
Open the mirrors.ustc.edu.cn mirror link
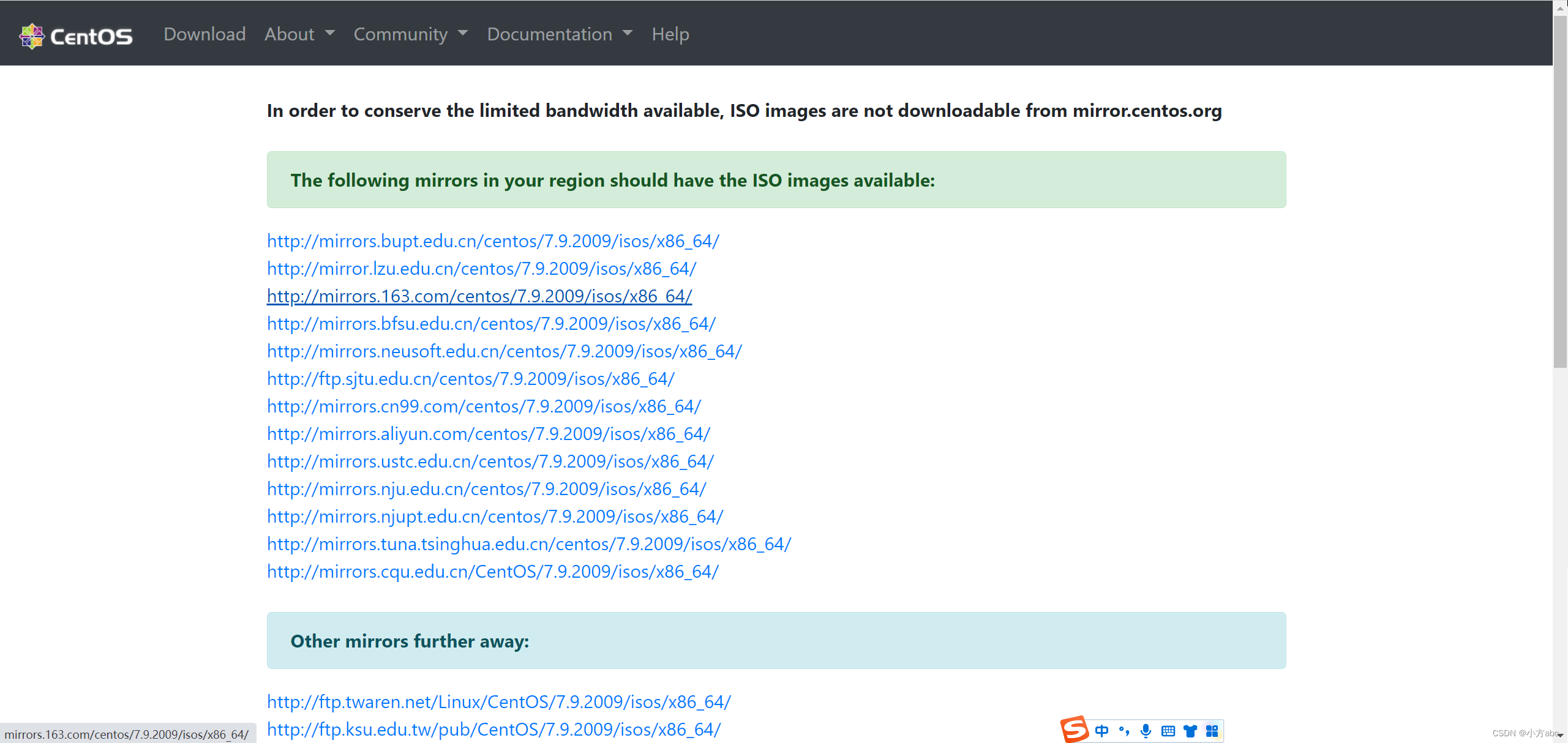(490, 461)
